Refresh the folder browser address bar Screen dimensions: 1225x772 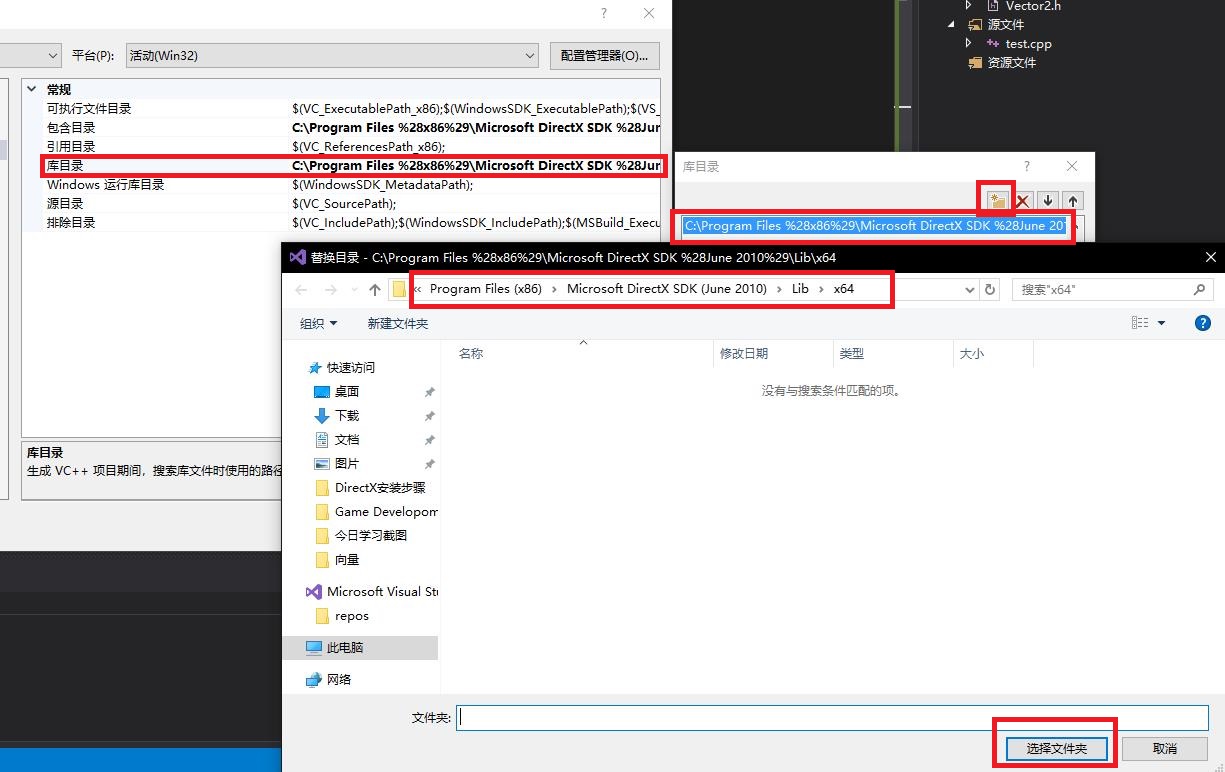(990, 289)
